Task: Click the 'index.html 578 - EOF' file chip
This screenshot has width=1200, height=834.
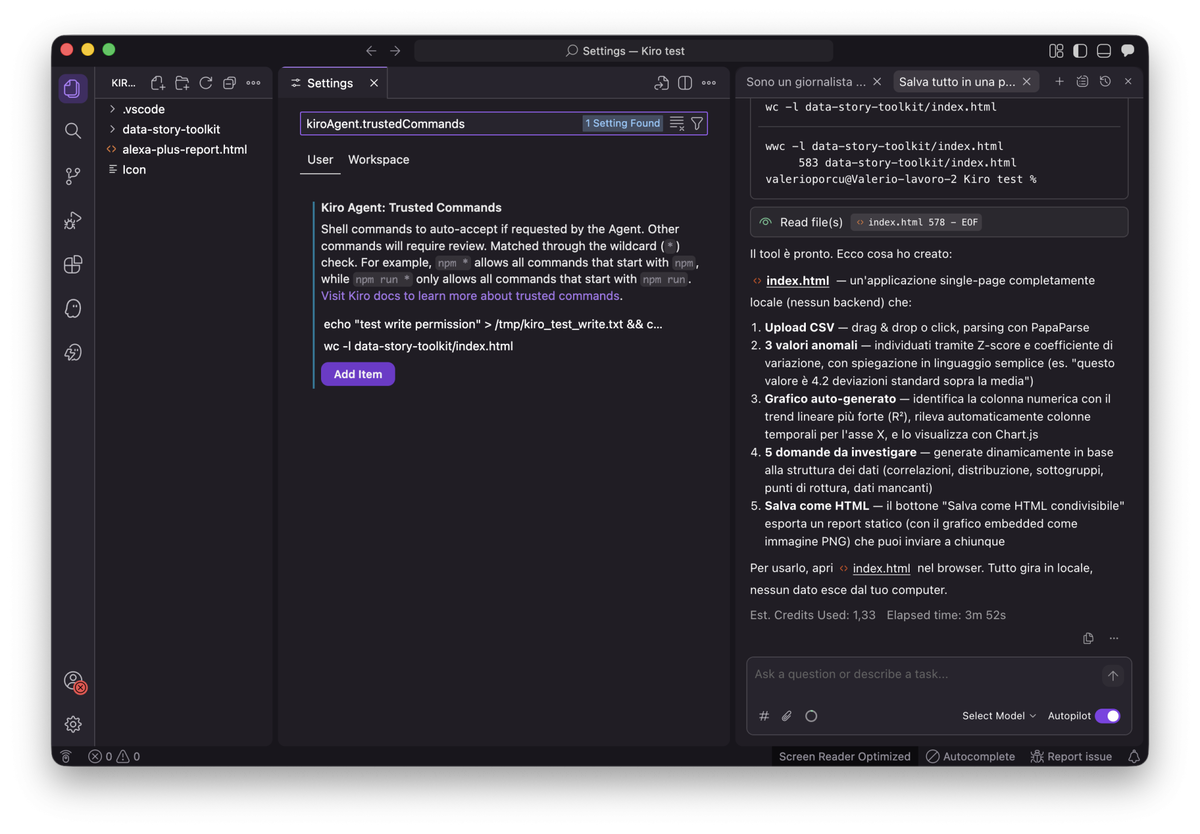Action: point(916,222)
